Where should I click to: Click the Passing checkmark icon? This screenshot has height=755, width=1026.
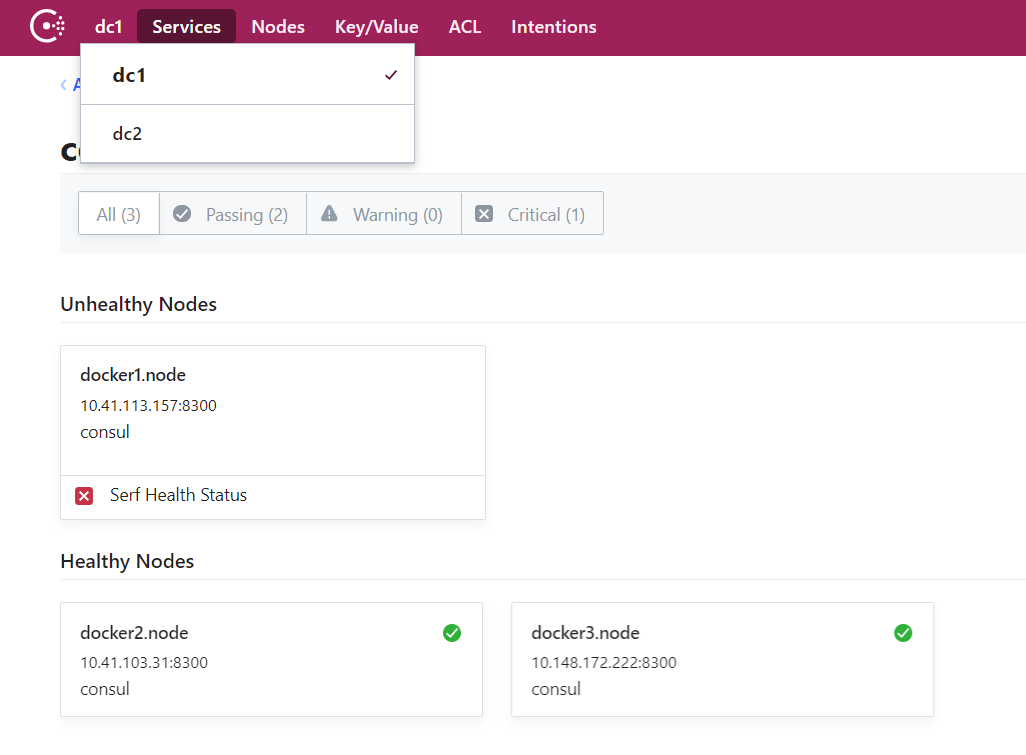tap(182, 213)
